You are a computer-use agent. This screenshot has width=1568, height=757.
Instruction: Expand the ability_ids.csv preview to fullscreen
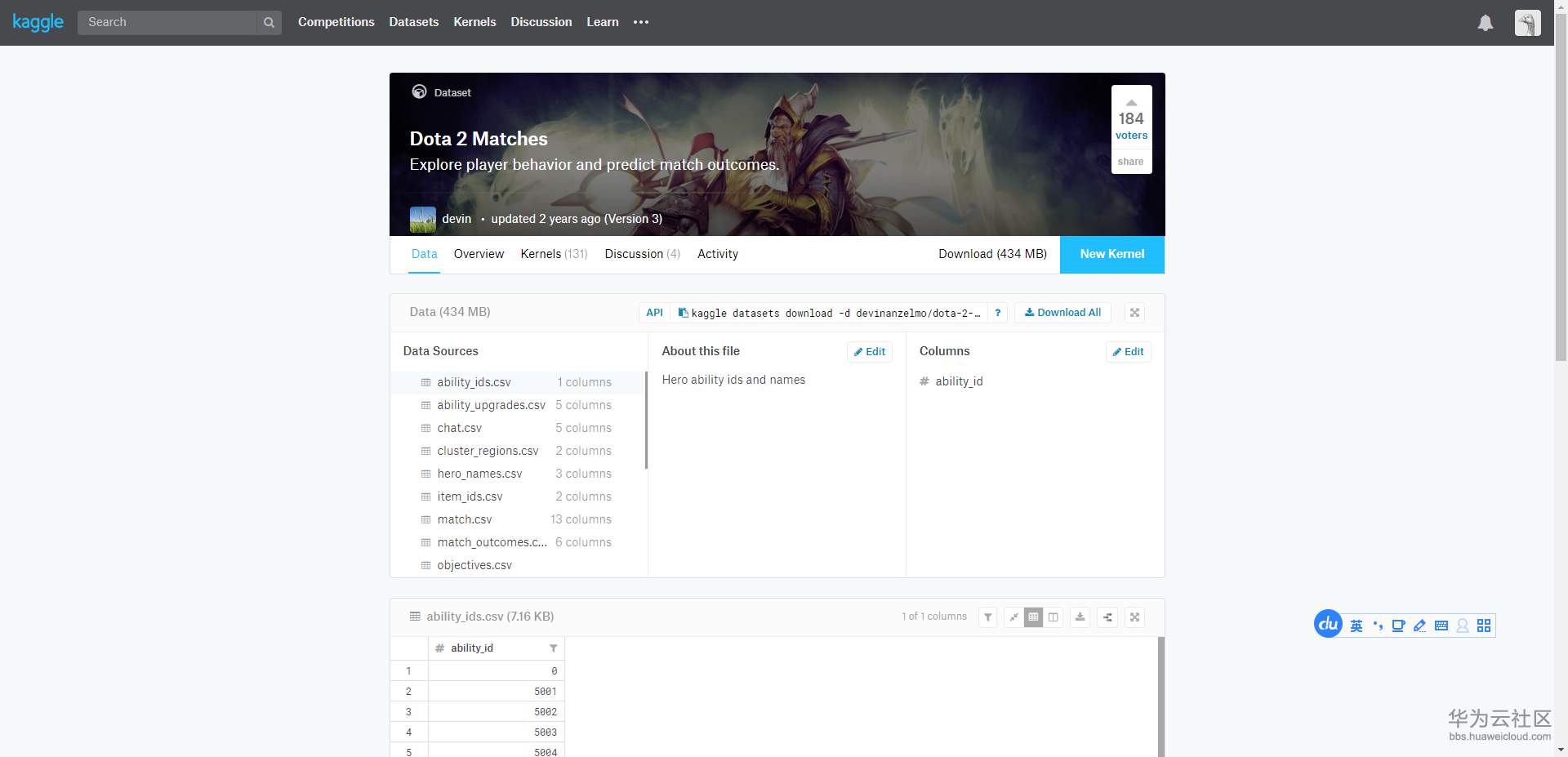point(1134,617)
